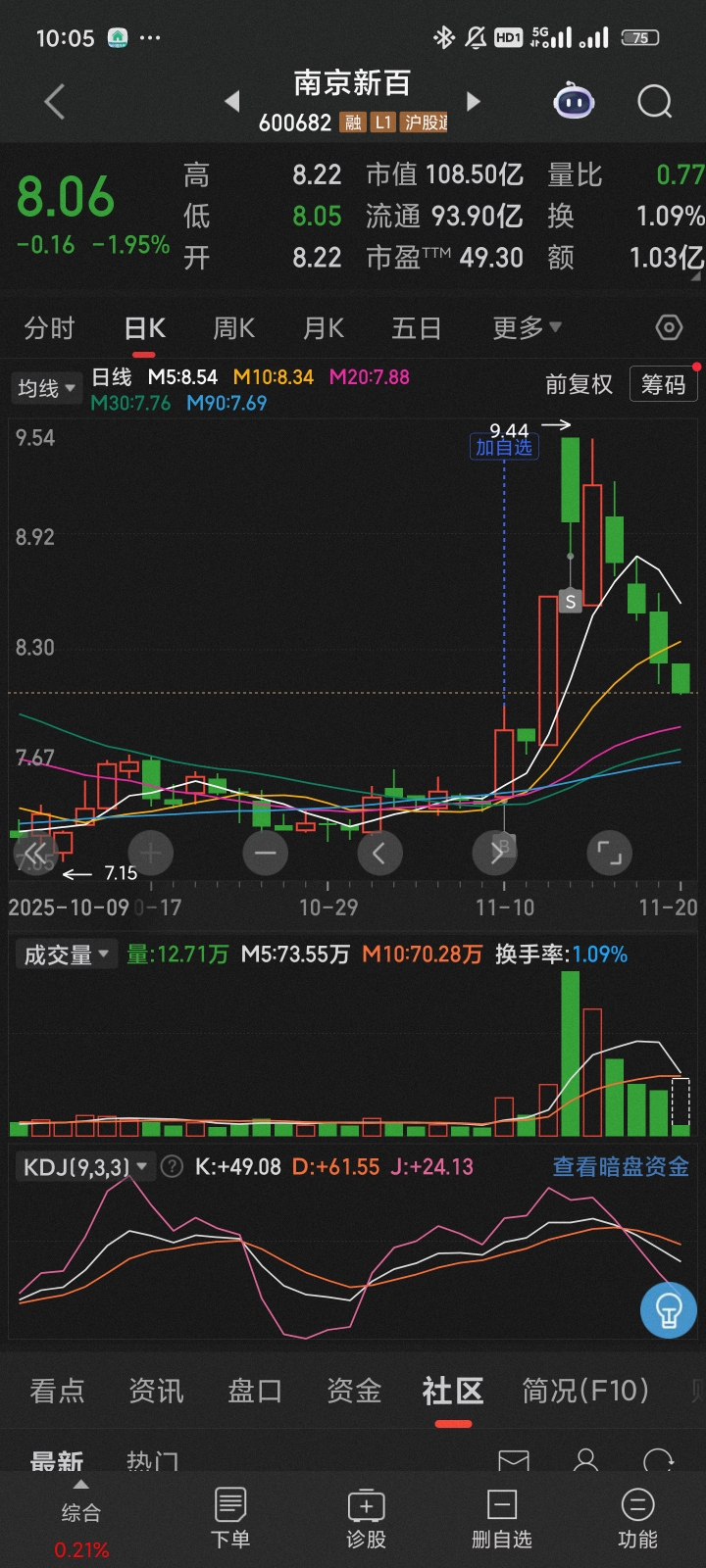Open the community mail envelope icon

tap(514, 1460)
